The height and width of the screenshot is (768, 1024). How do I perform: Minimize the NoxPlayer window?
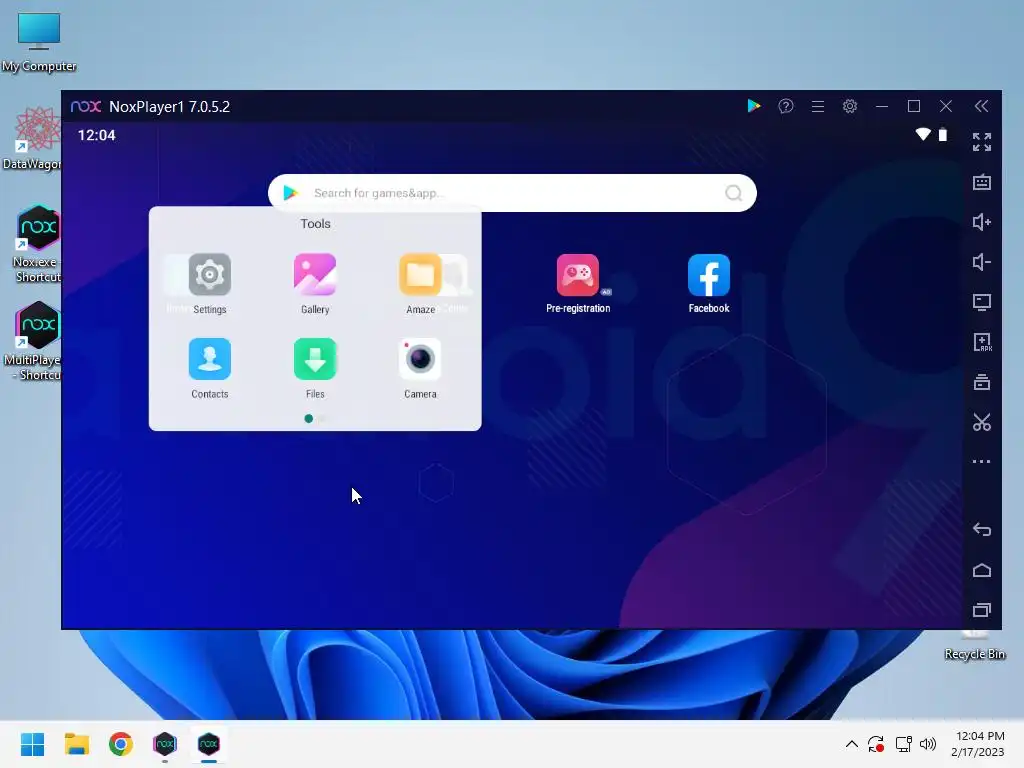pyautogui.click(x=882, y=106)
